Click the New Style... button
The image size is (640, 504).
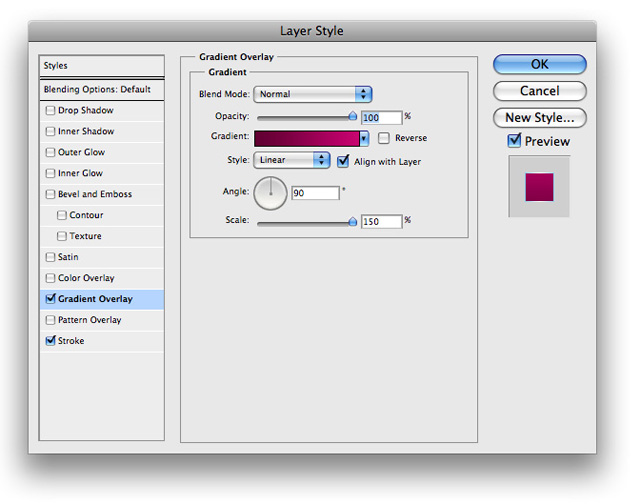tap(540, 118)
